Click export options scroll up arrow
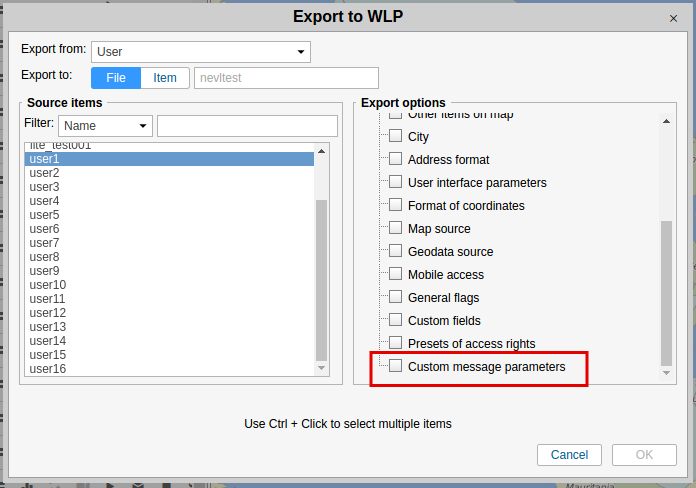The image size is (696, 488). click(667, 122)
